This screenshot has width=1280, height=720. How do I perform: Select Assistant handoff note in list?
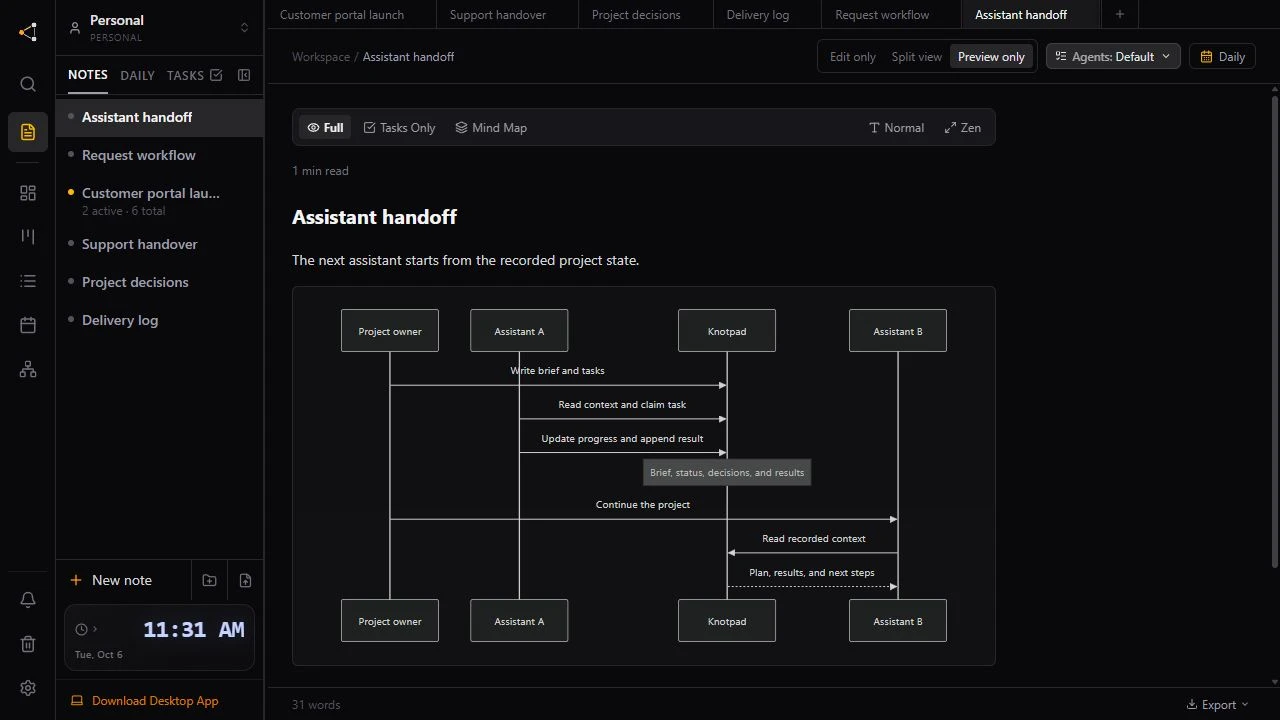160,117
